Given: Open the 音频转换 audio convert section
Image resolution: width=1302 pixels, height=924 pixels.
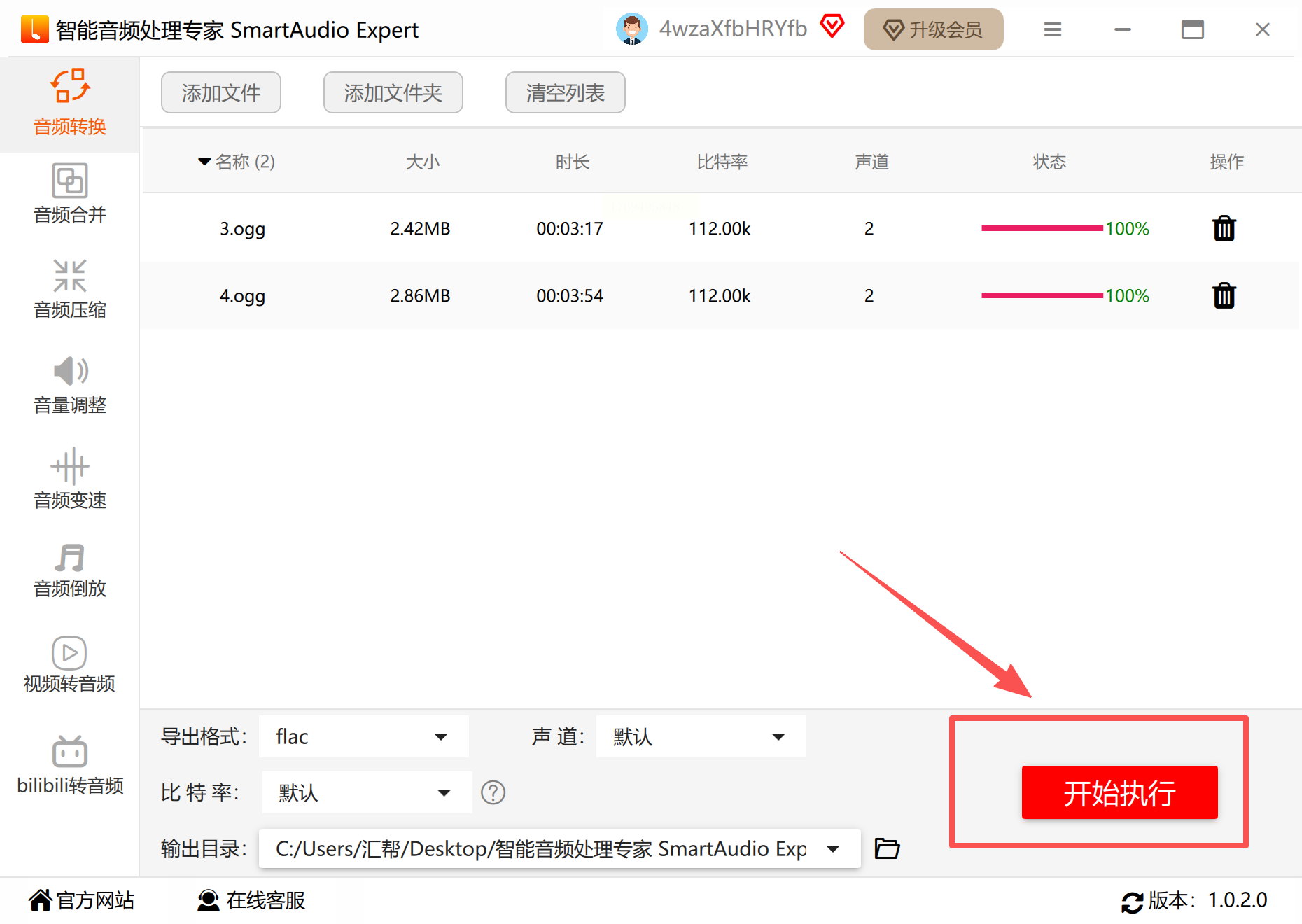Looking at the screenshot, I should click(x=70, y=104).
